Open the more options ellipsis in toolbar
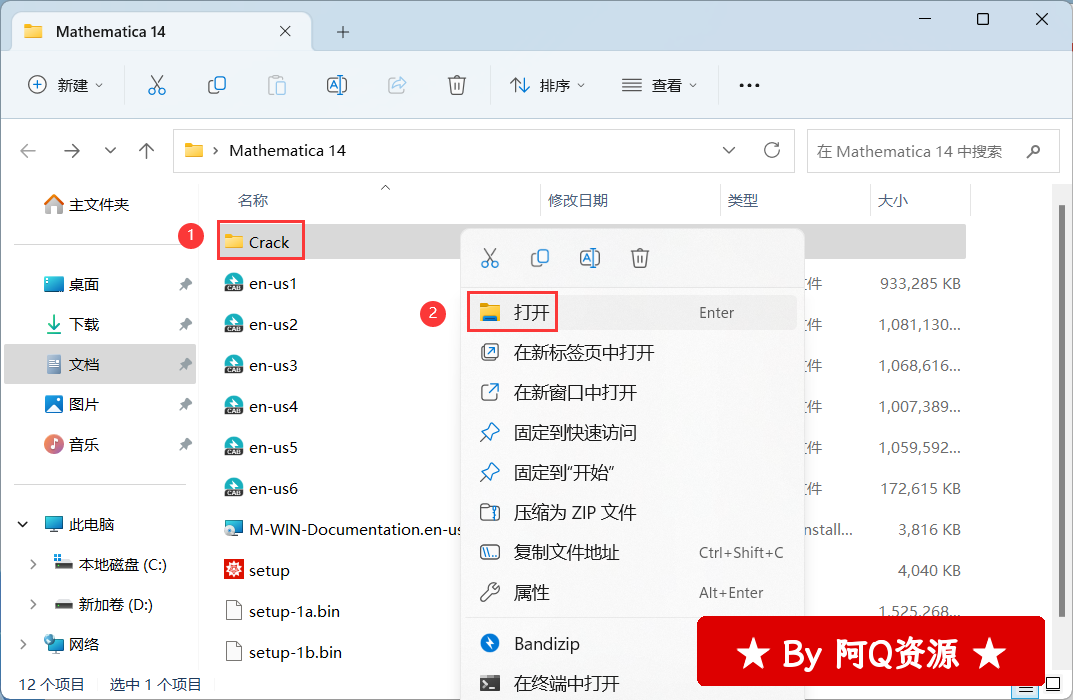Screen dimensions: 1073x700 click(x=749, y=86)
